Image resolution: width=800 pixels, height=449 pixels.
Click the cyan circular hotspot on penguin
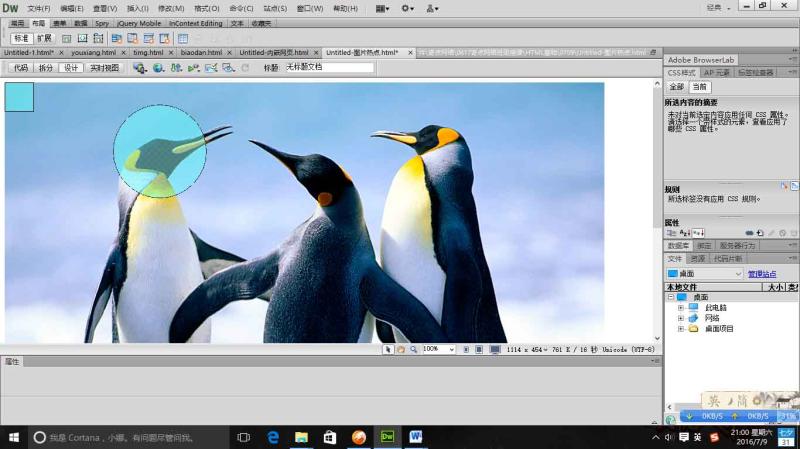160,150
